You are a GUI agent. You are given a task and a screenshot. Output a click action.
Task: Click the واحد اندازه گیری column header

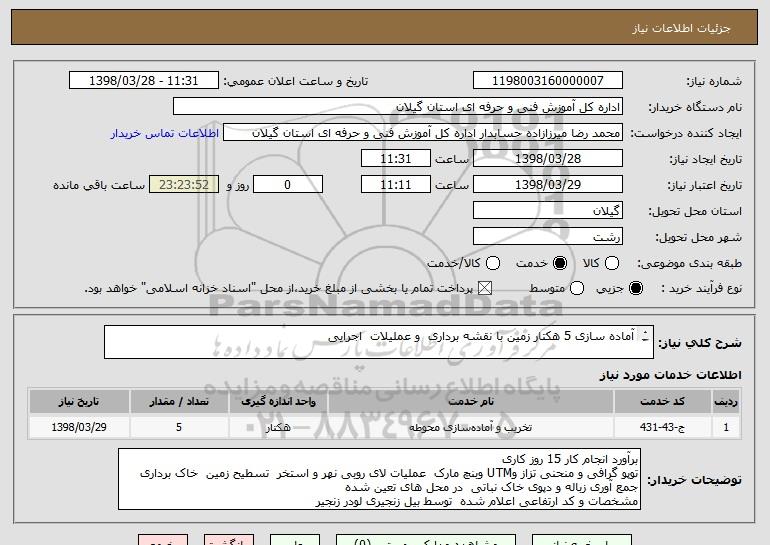[278, 402]
